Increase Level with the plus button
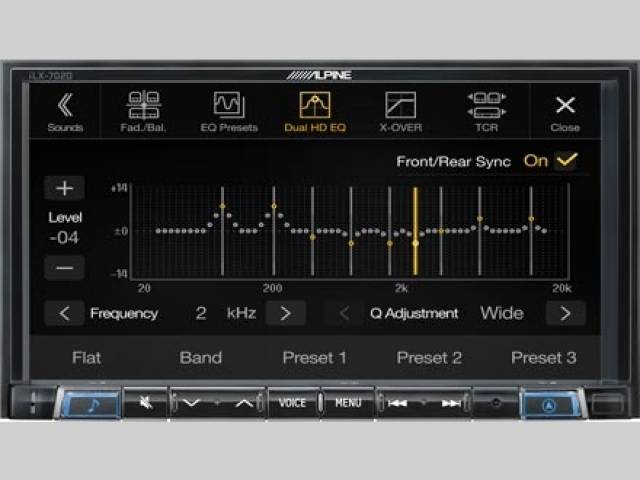640x480 pixels. pos(64,189)
